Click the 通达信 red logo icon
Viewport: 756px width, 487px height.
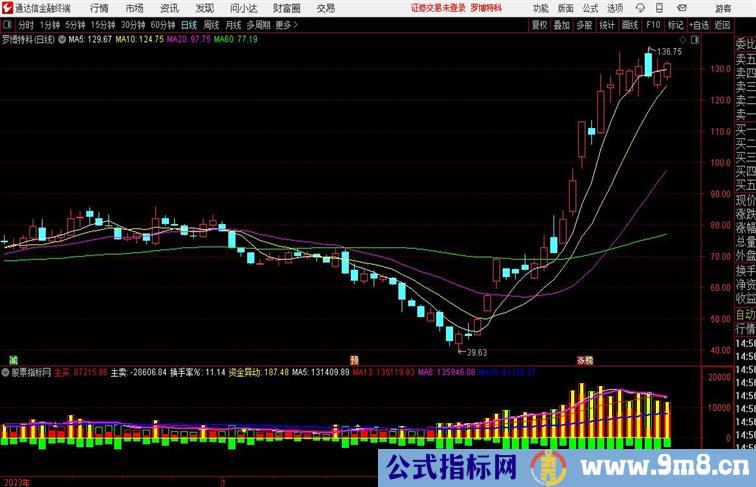tap(7, 8)
